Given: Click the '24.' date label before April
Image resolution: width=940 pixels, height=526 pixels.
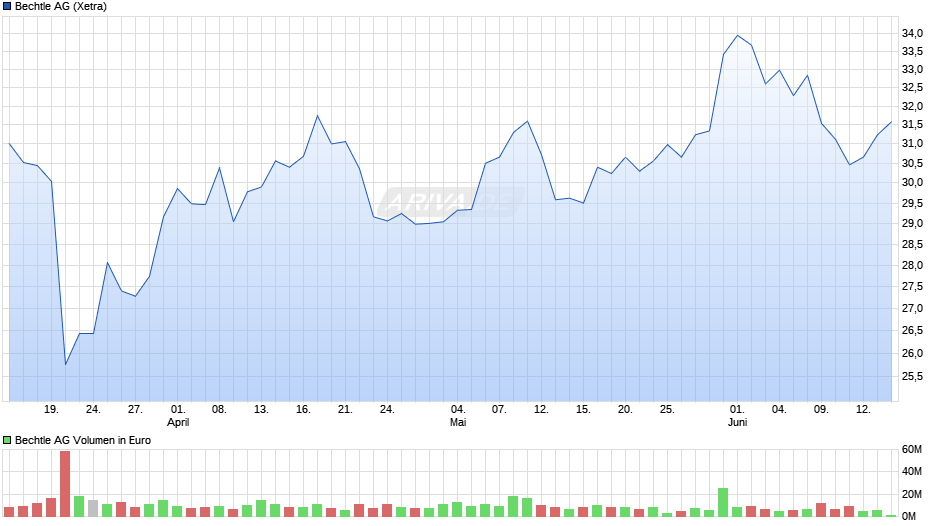Looking at the screenshot, I should pyautogui.click(x=93, y=410).
